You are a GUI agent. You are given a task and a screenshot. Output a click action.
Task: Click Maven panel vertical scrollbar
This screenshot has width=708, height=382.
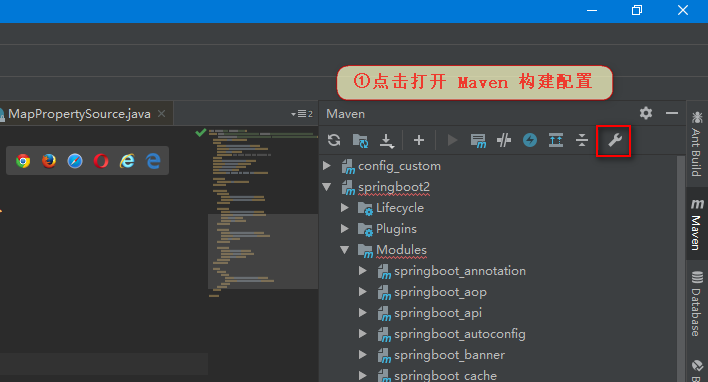coord(681,269)
